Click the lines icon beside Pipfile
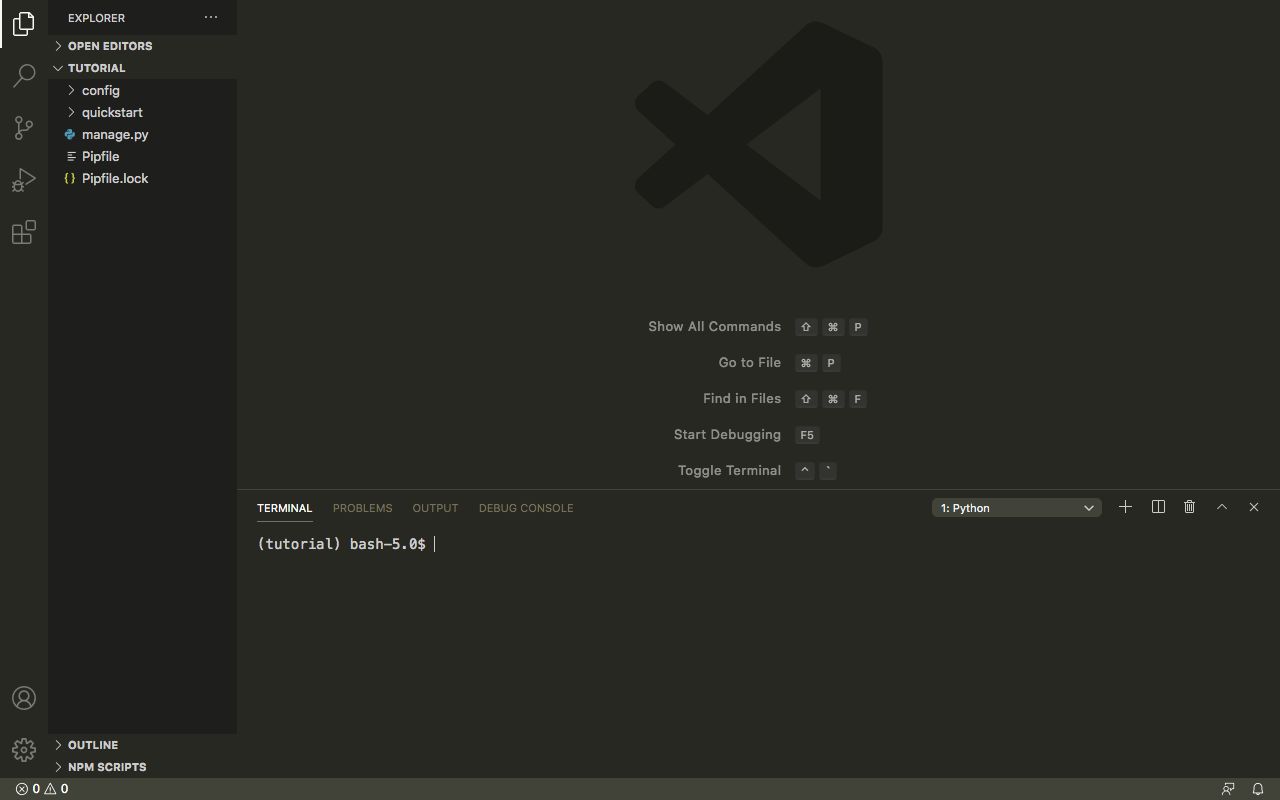Image resolution: width=1280 pixels, height=800 pixels. pyautogui.click(x=71, y=156)
